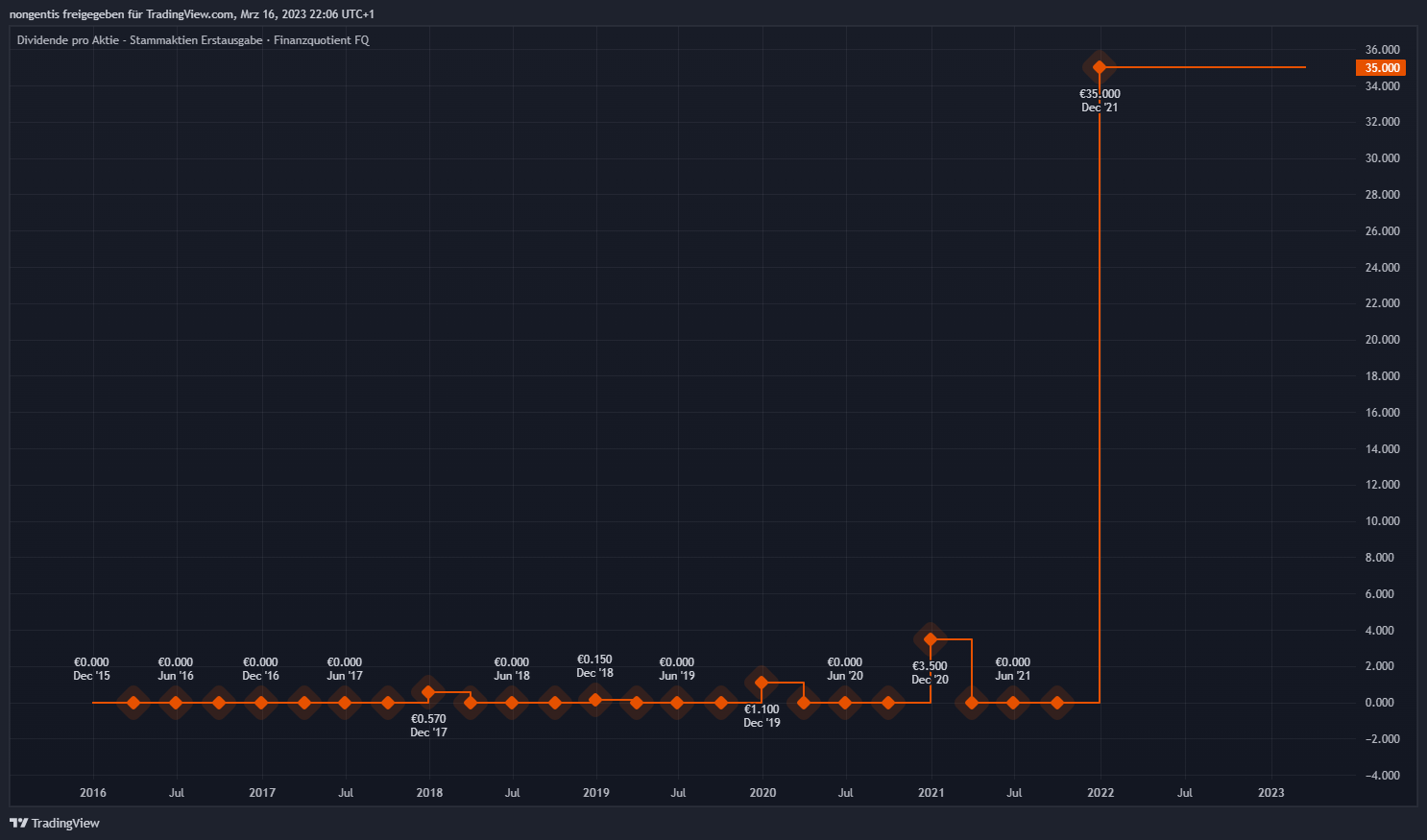Click the 2022 label on the time axis
The image size is (1427, 840).
pyautogui.click(x=1100, y=793)
